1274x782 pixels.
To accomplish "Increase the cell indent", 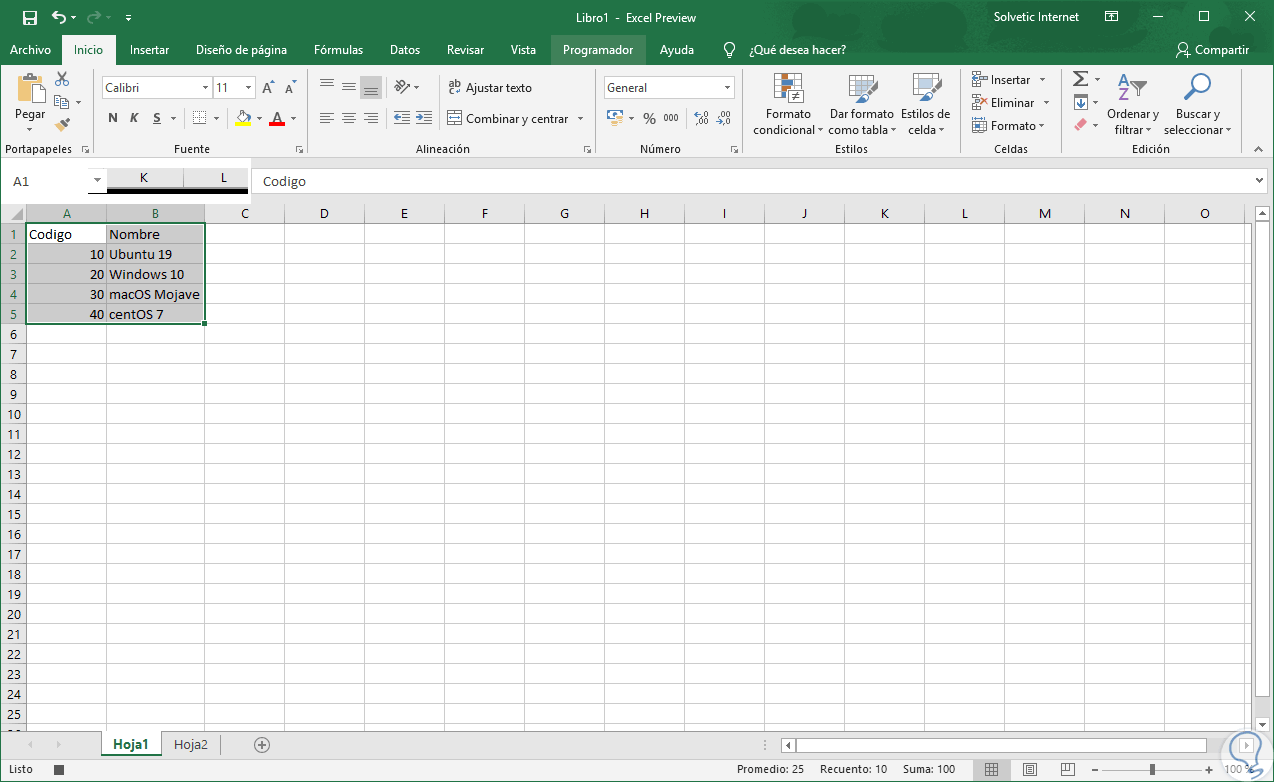I will click(x=424, y=118).
